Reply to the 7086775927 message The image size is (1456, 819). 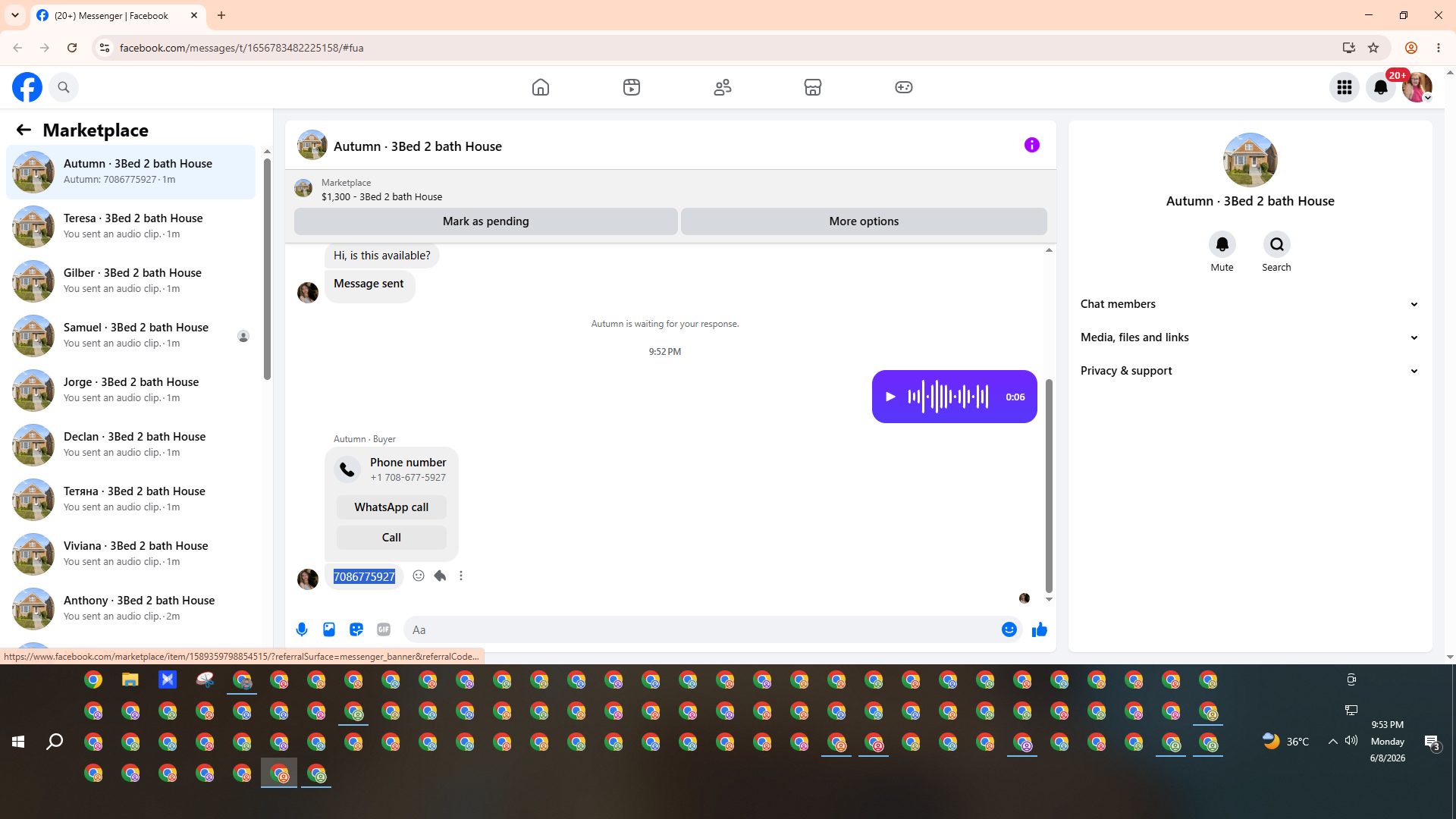point(440,576)
